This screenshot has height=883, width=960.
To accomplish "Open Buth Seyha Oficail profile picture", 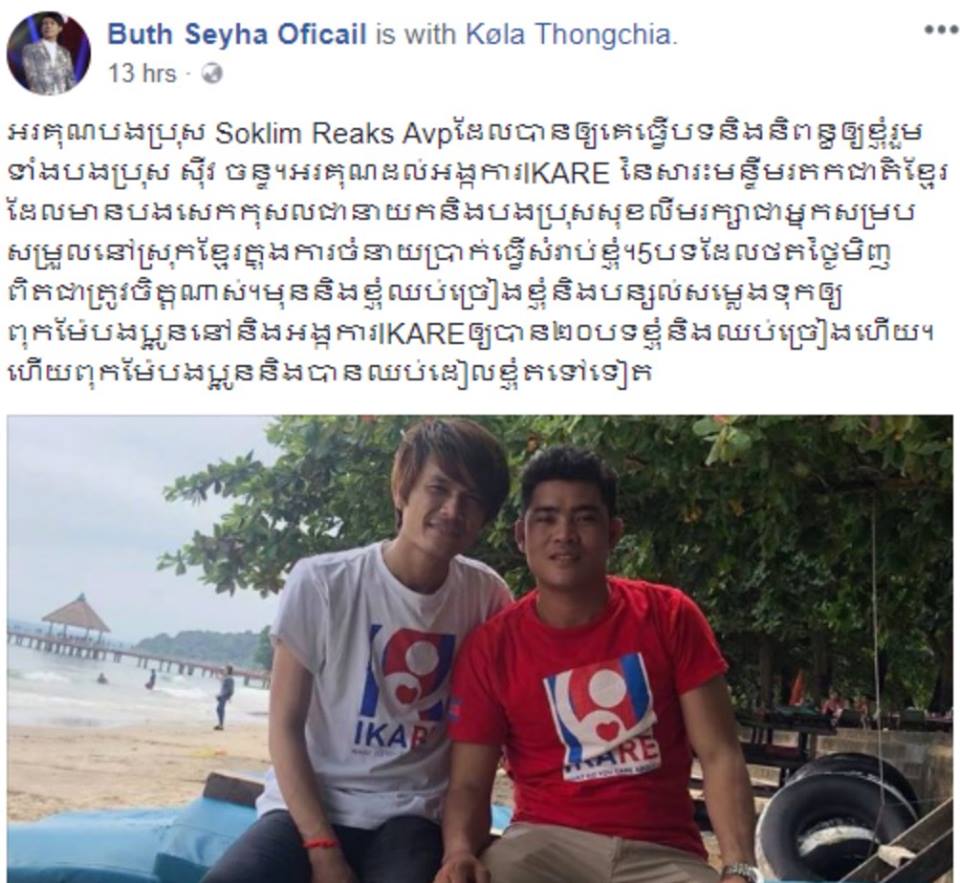I will (x=48, y=54).
